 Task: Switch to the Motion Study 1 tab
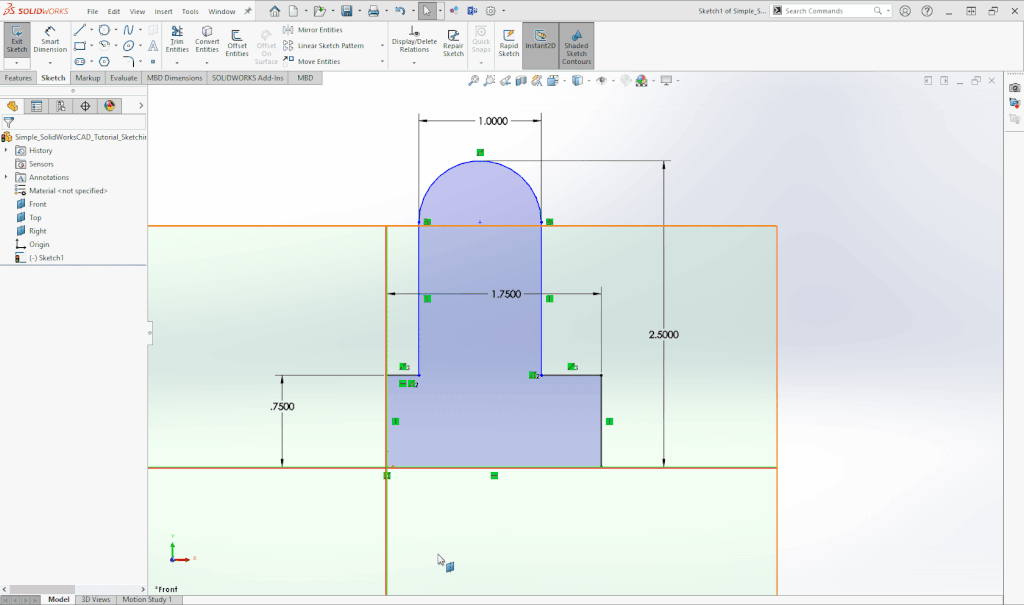click(147, 599)
